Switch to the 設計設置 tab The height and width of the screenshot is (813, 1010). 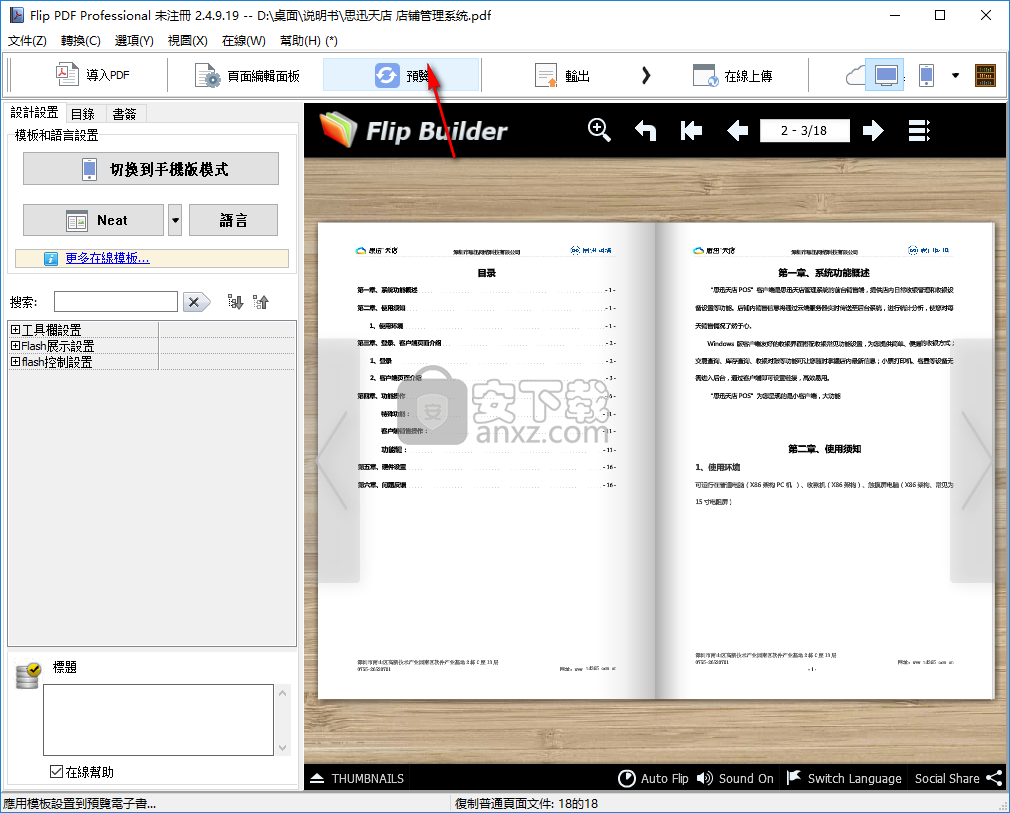click(34, 113)
